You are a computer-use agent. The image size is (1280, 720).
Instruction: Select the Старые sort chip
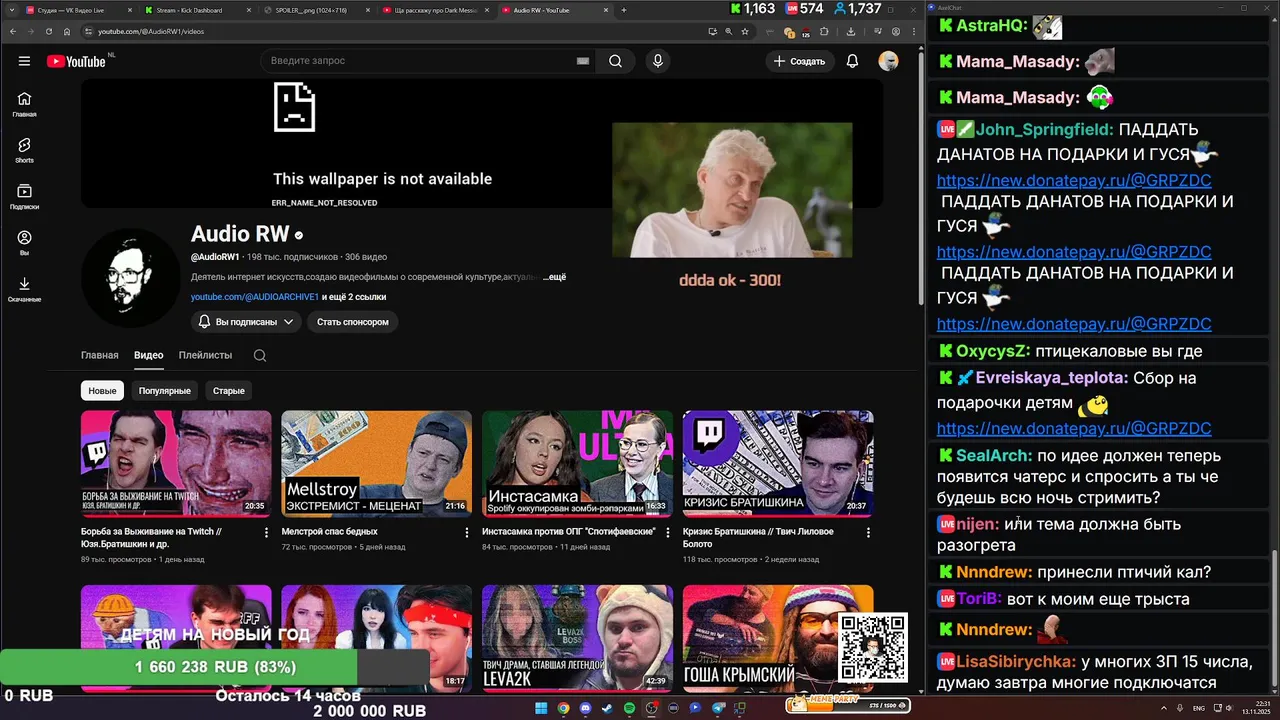pyautogui.click(x=228, y=391)
